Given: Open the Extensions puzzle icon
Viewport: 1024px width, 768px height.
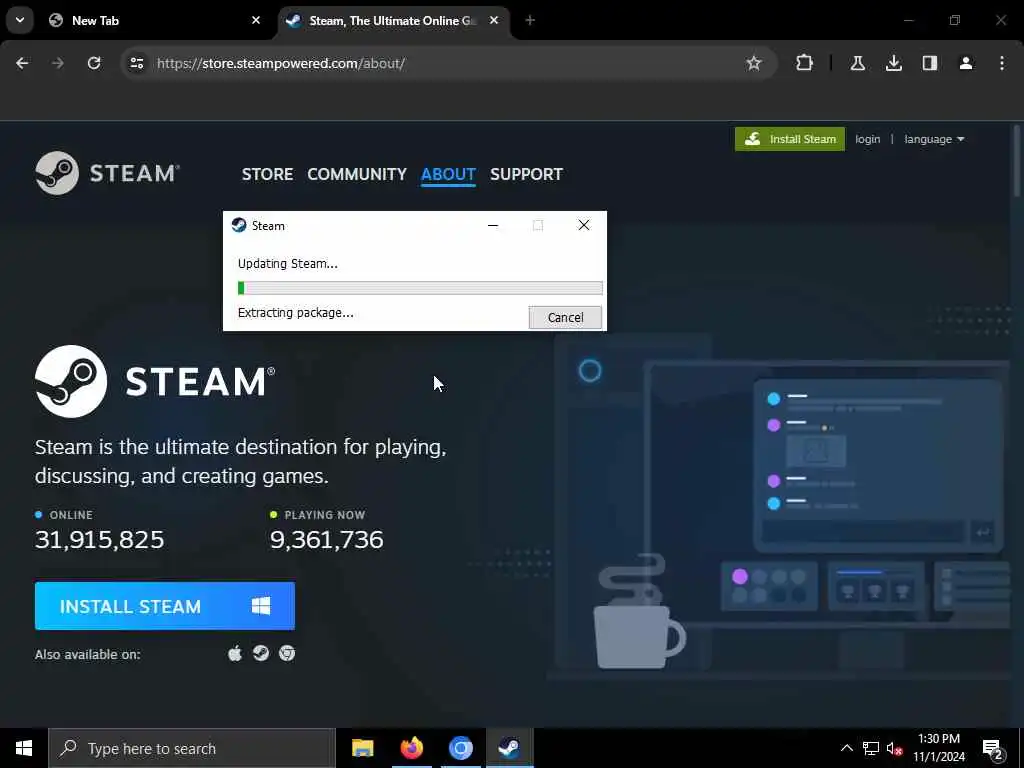Looking at the screenshot, I should pos(805,63).
